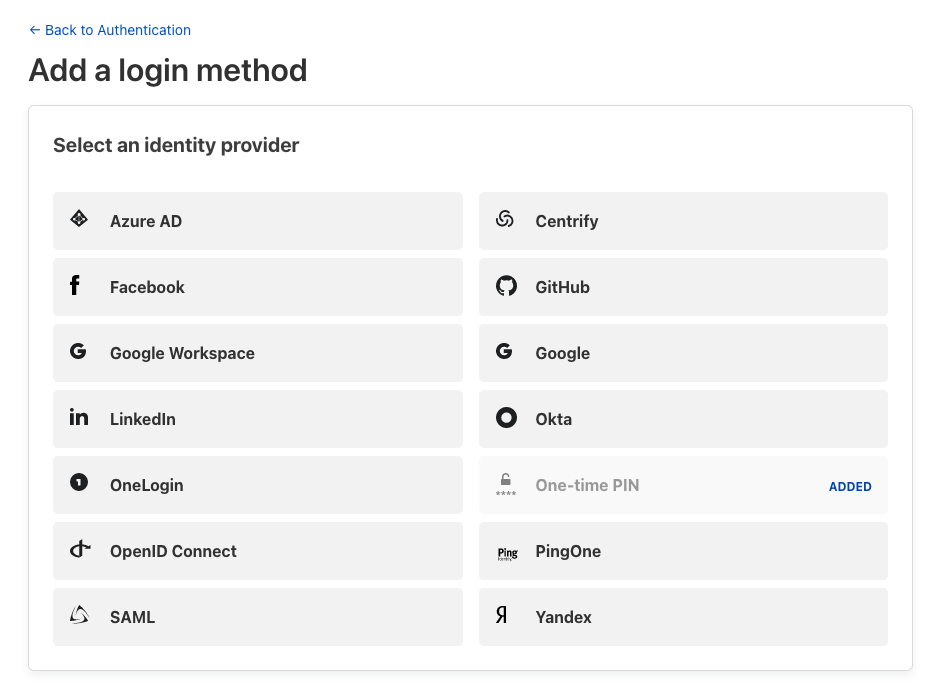Image resolution: width=935 pixels, height=688 pixels.
Task: Click the Add a login method heading
Action: 168,70
